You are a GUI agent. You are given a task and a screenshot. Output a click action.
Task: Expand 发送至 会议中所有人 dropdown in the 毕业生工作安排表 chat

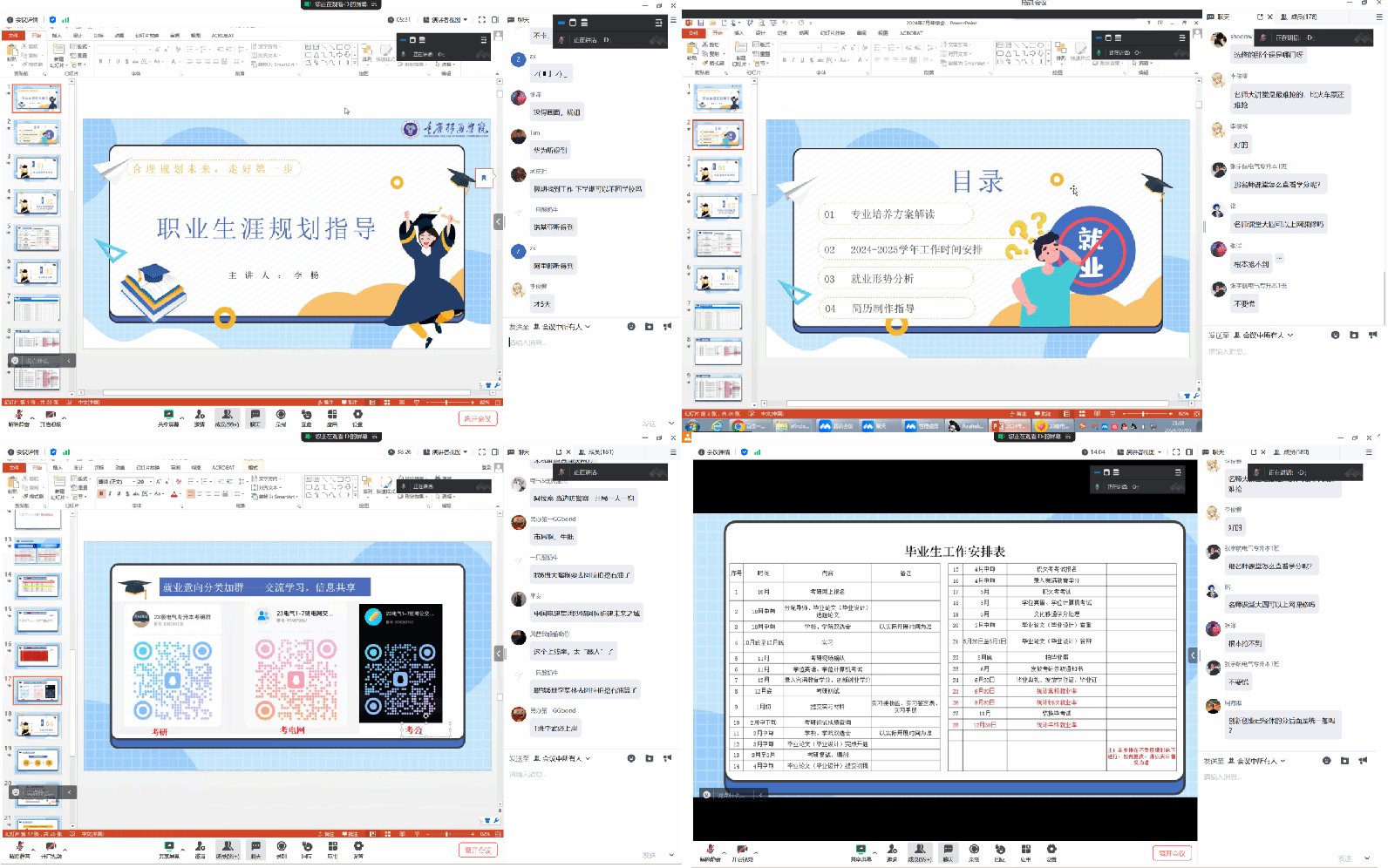tap(1283, 761)
